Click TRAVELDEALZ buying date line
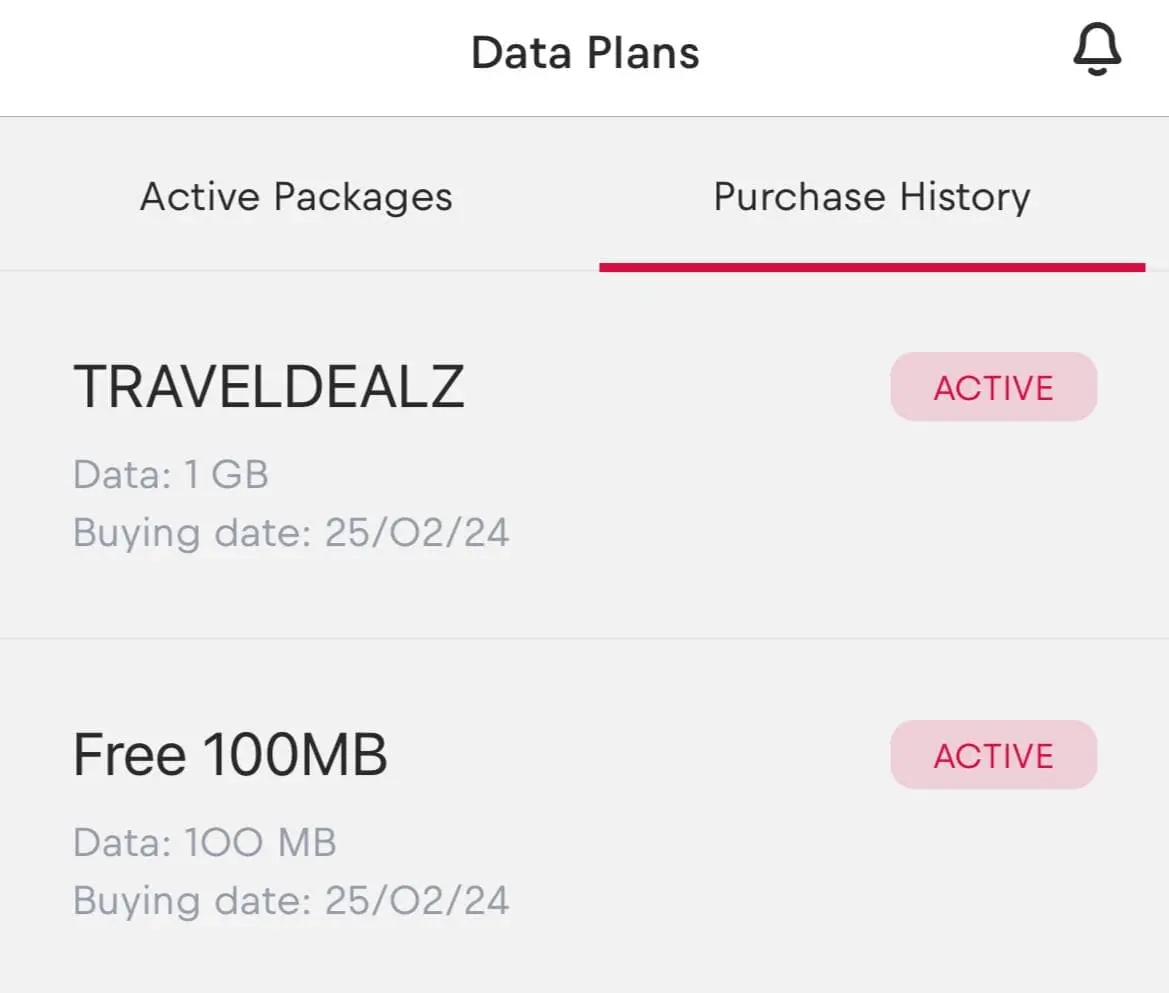The image size is (1169, 993). pyautogui.click(x=291, y=532)
